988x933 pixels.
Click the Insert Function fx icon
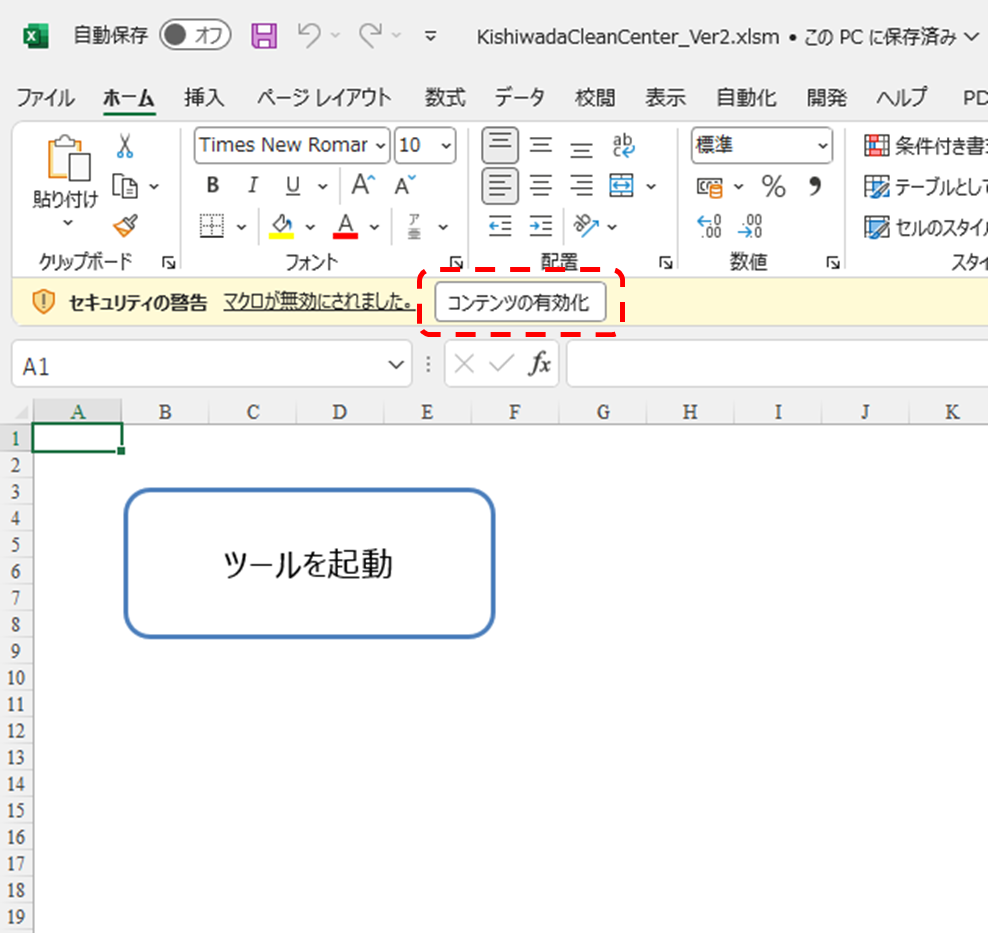(x=539, y=364)
